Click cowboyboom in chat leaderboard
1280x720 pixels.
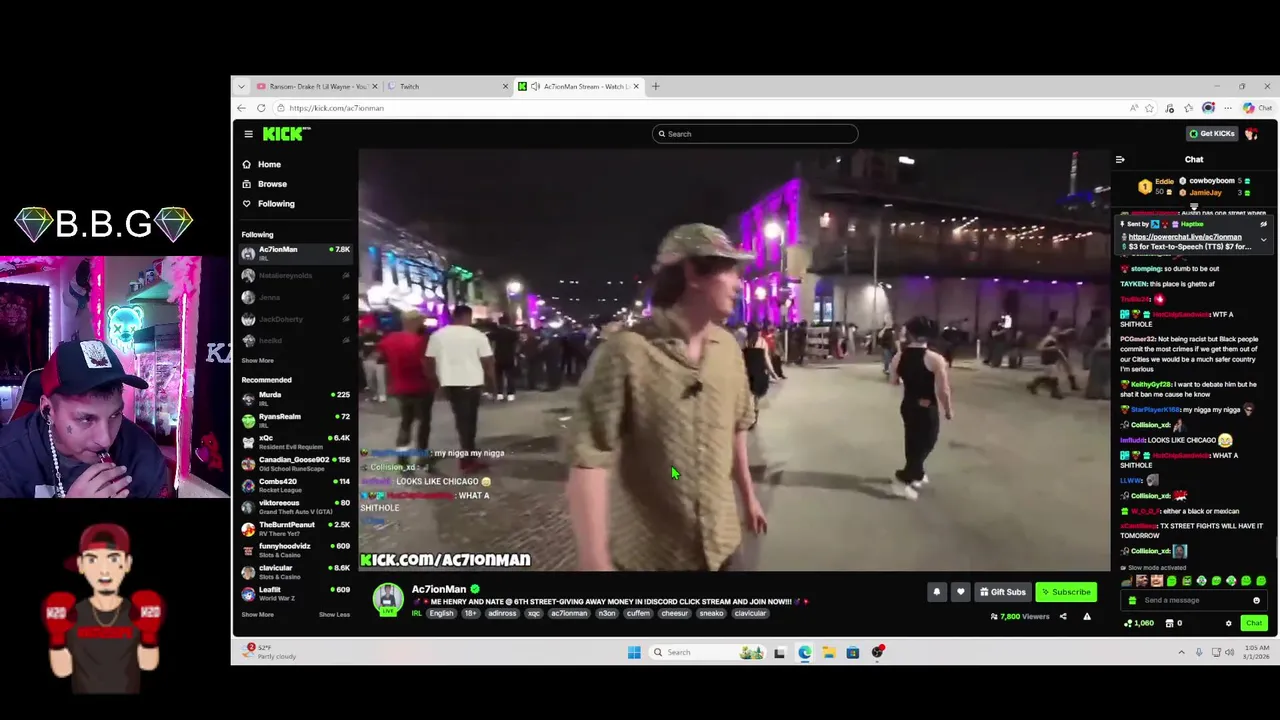[x=1211, y=181]
